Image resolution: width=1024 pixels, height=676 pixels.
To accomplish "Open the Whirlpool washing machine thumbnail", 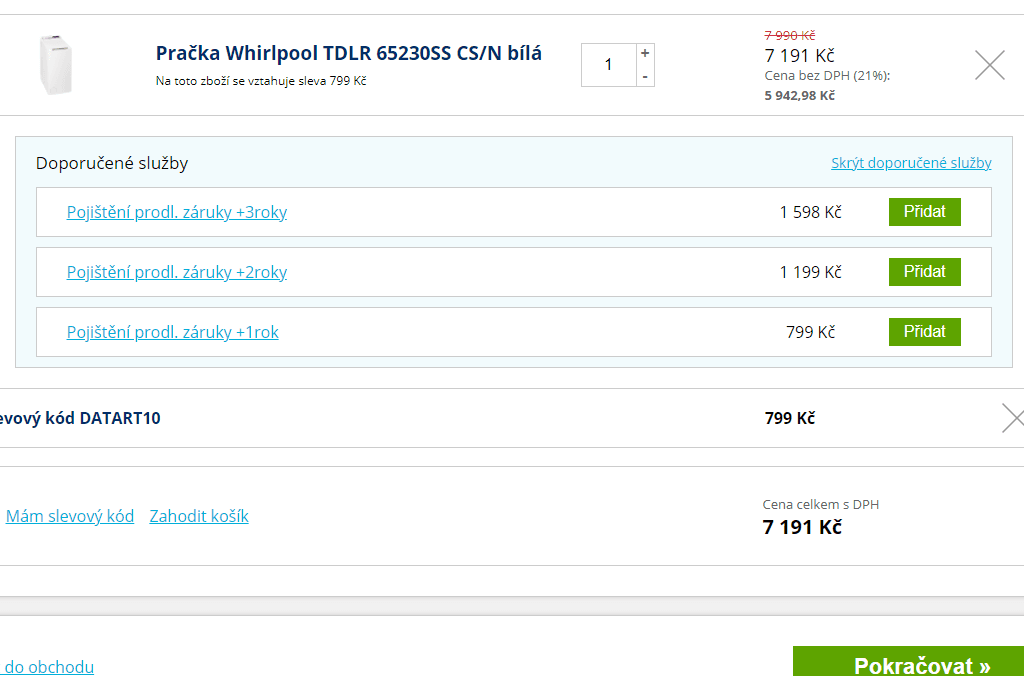I will (56, 65).
